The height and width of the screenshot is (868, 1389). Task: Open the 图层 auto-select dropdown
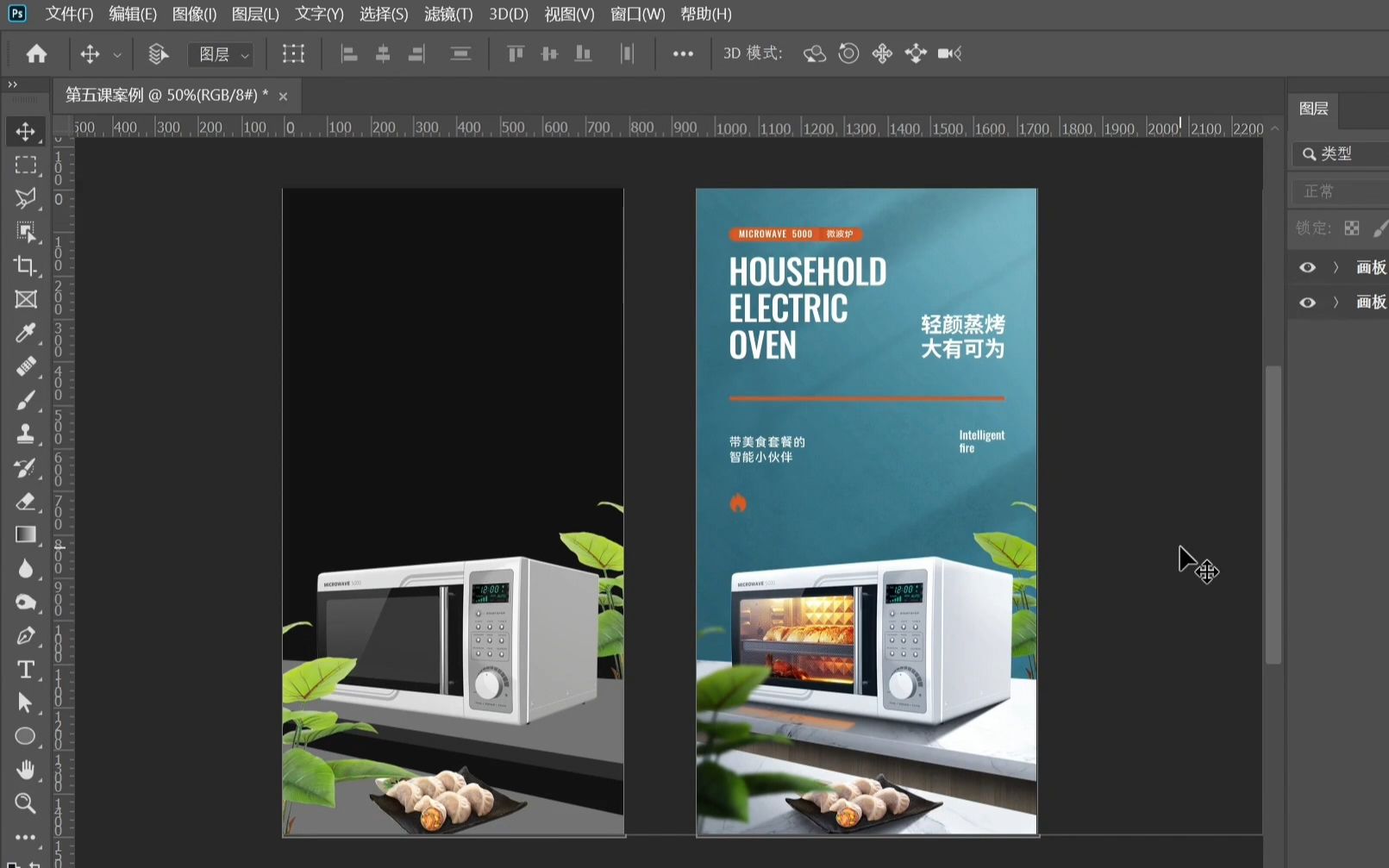(221, 54)
